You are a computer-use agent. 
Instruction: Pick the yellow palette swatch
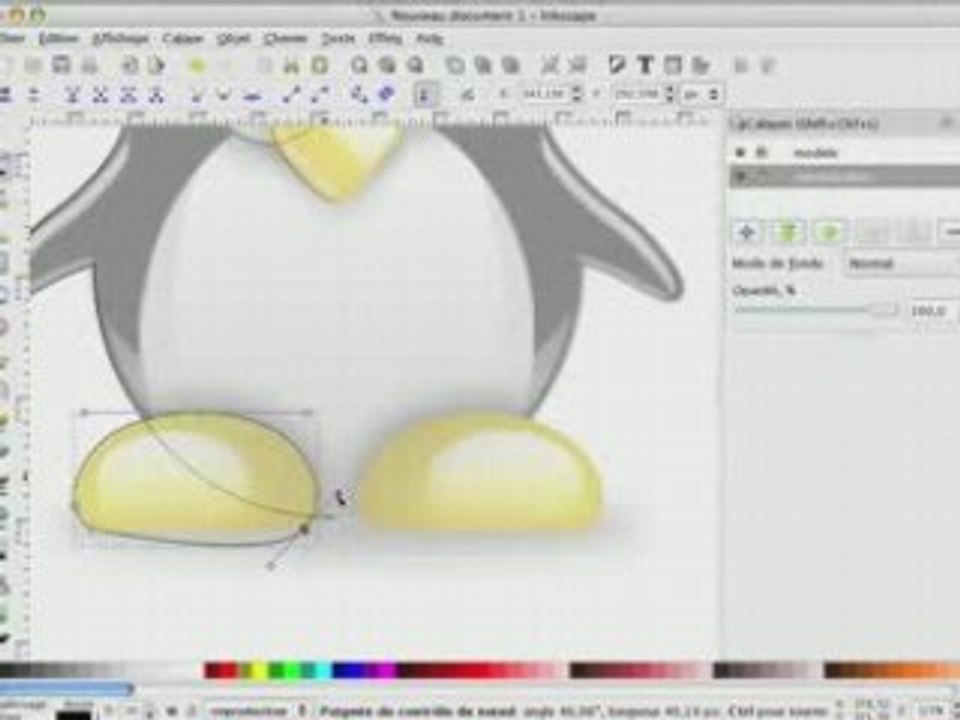click(259, 670)
